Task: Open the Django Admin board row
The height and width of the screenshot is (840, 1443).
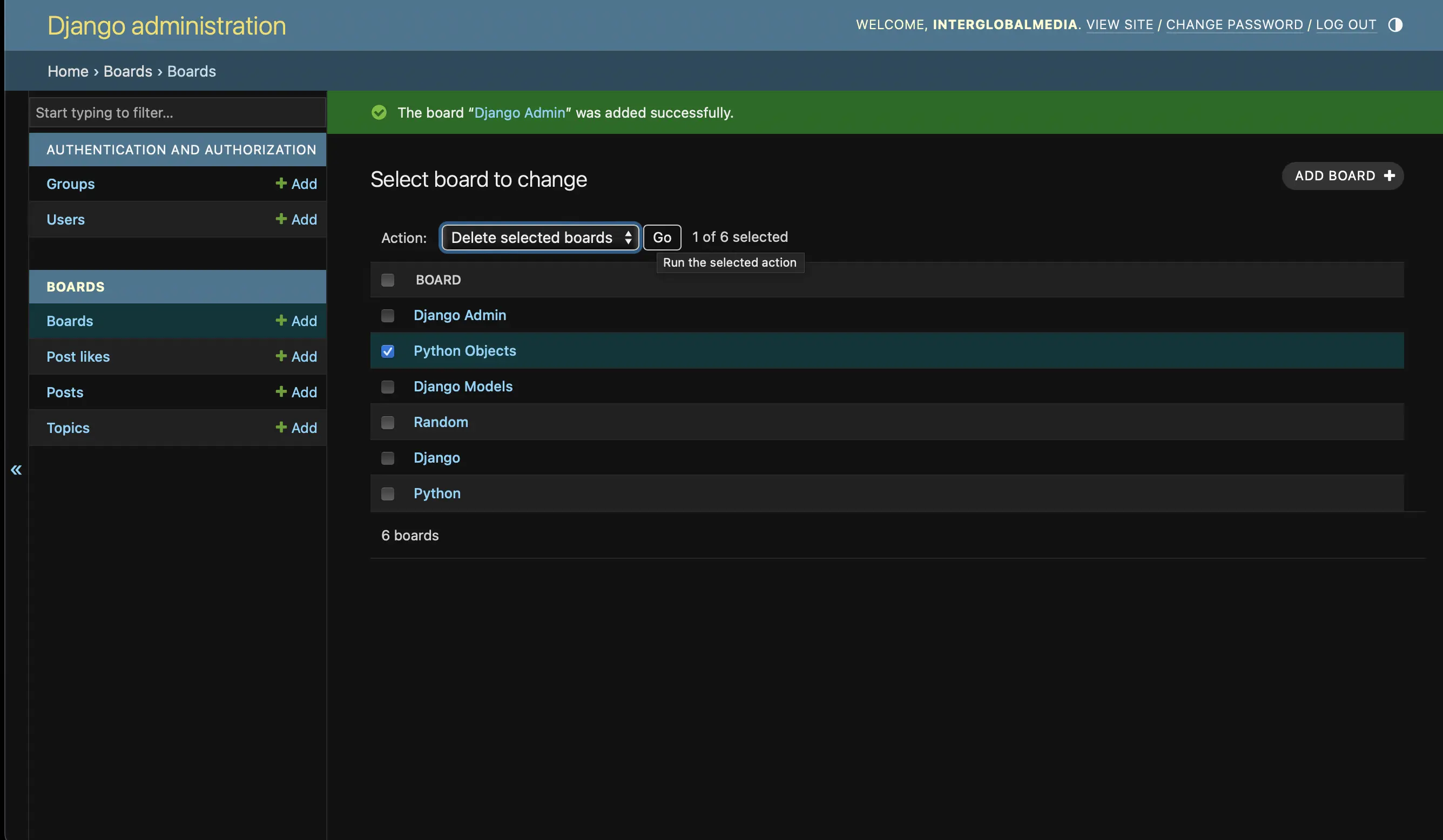Action: point(460,315)
